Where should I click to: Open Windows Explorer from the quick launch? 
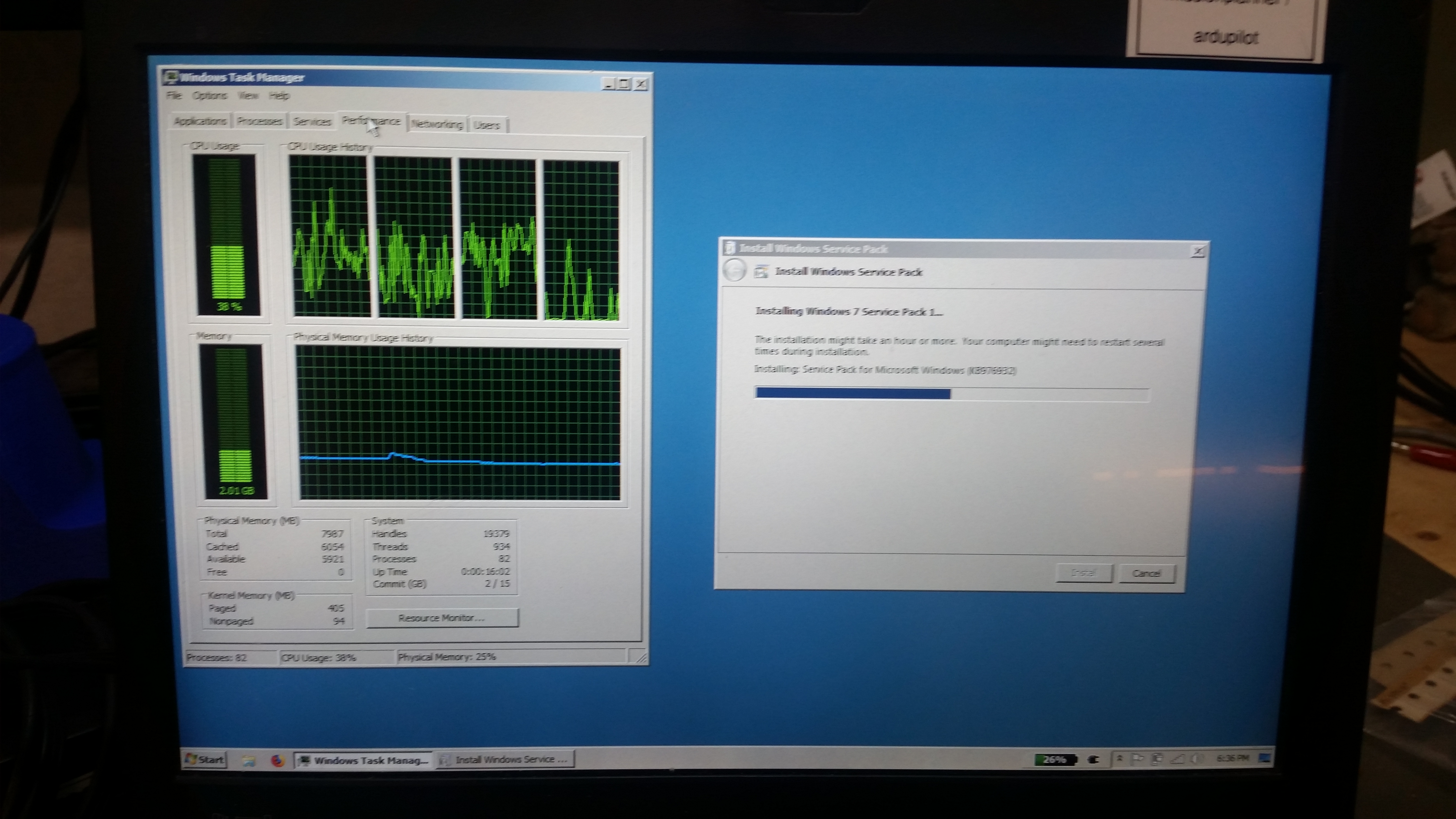248,761
